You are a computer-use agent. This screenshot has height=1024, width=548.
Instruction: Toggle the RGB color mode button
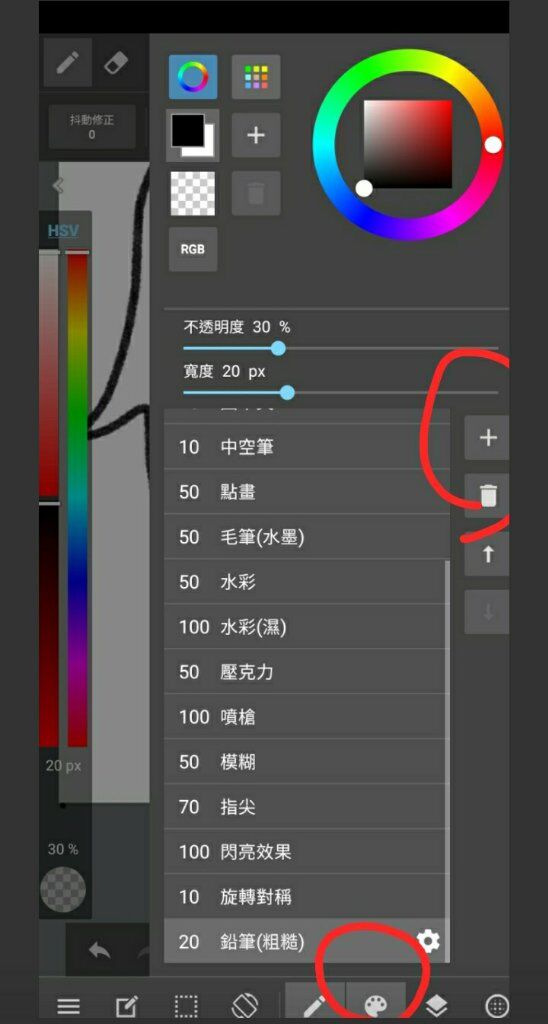[x=193, y=249]
